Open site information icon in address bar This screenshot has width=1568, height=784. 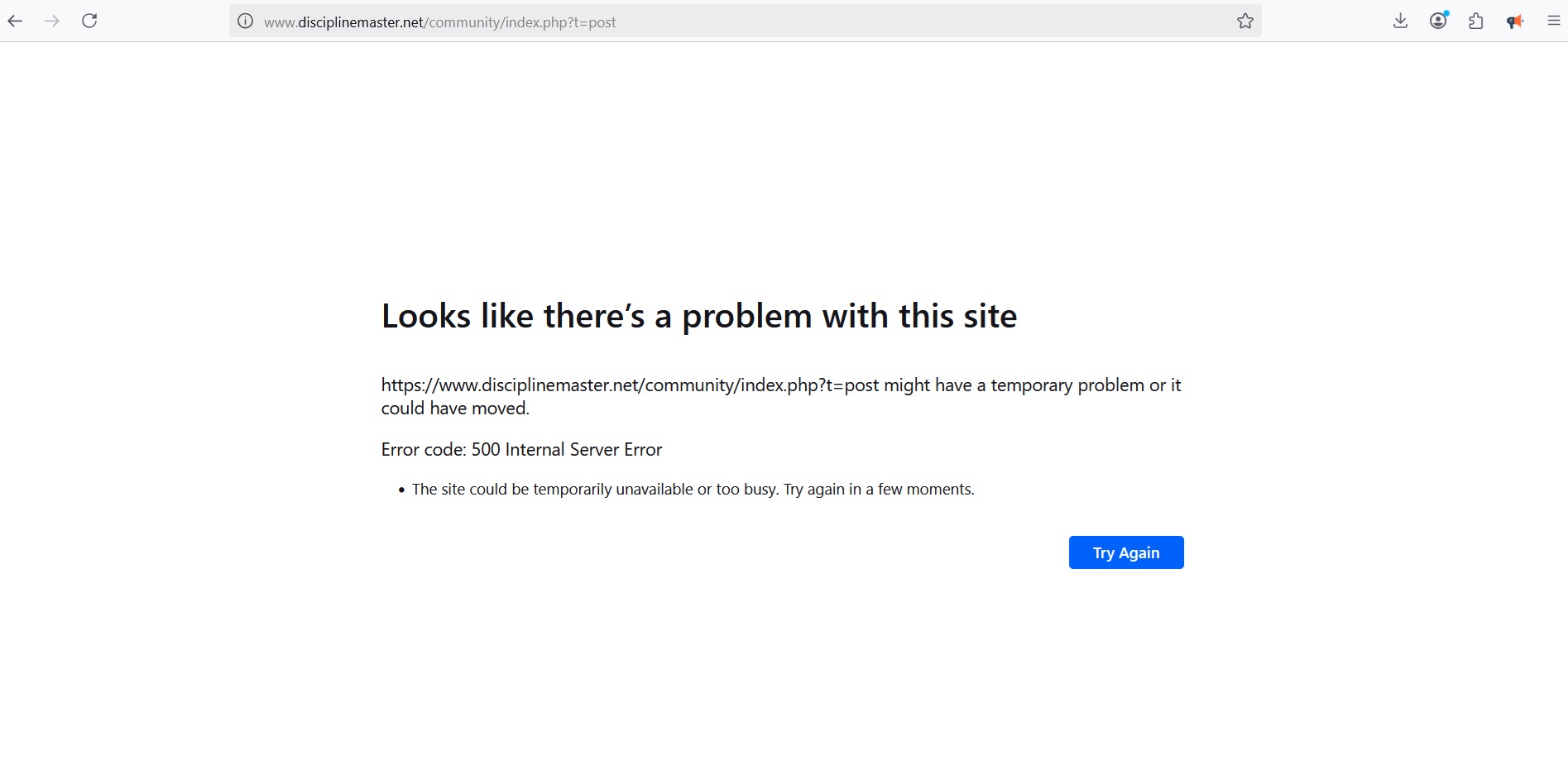pyautogui.click(x=245, y=22)
